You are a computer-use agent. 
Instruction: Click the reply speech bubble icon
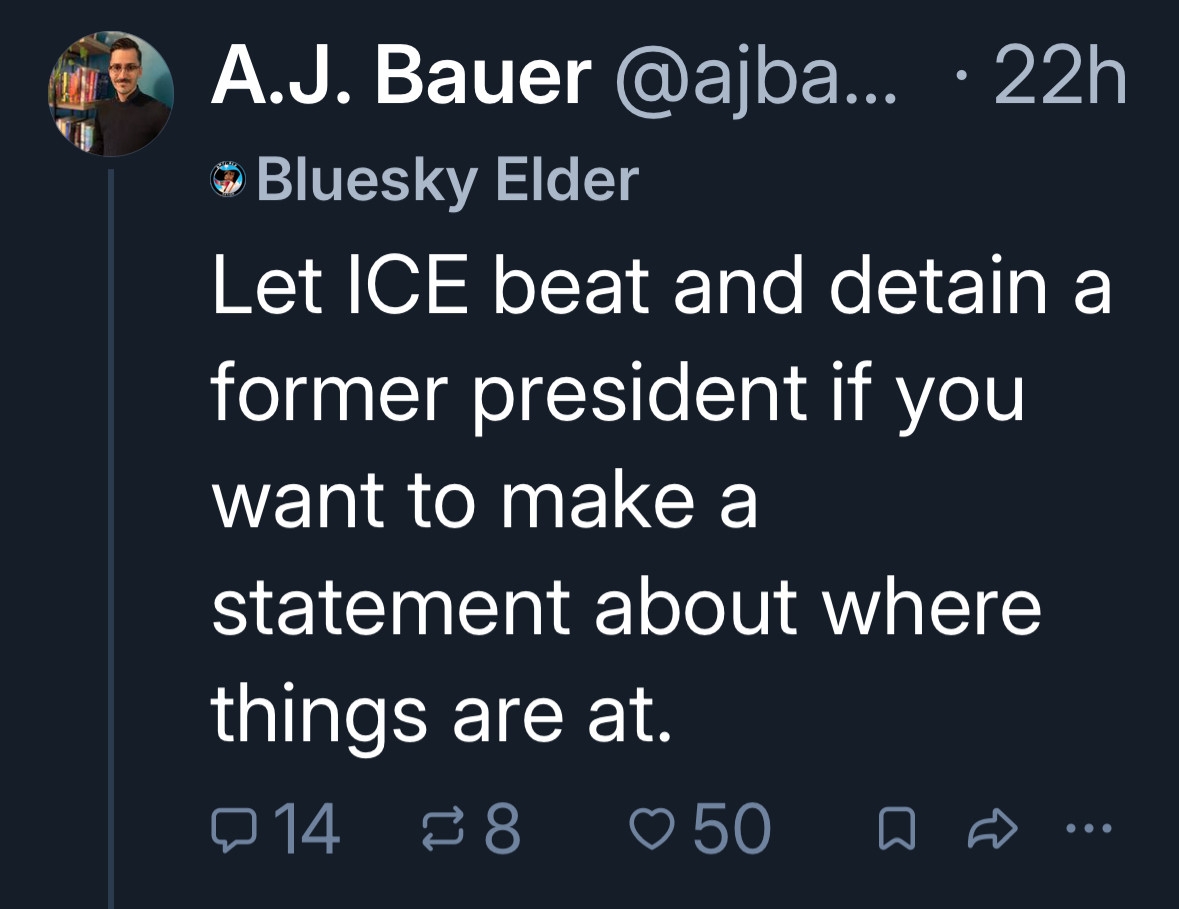tap(233, 829)
